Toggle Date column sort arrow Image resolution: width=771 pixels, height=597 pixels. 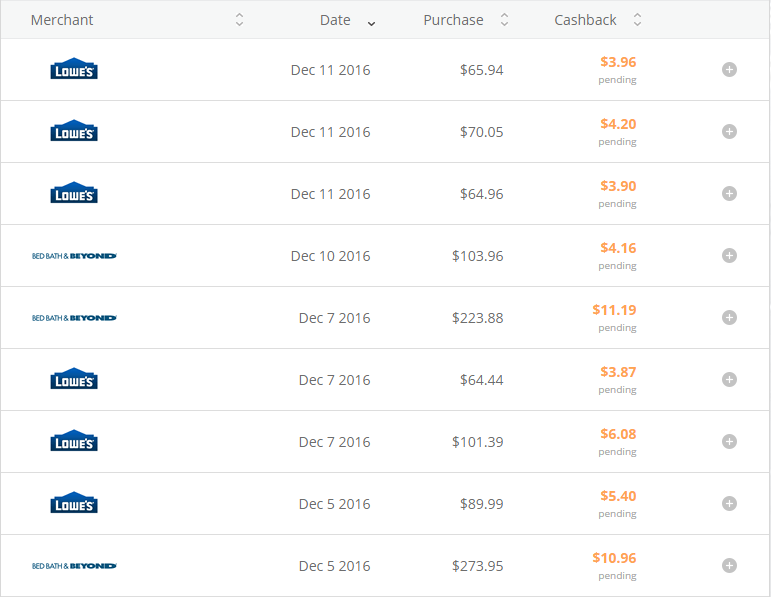[x=372, y=22]
